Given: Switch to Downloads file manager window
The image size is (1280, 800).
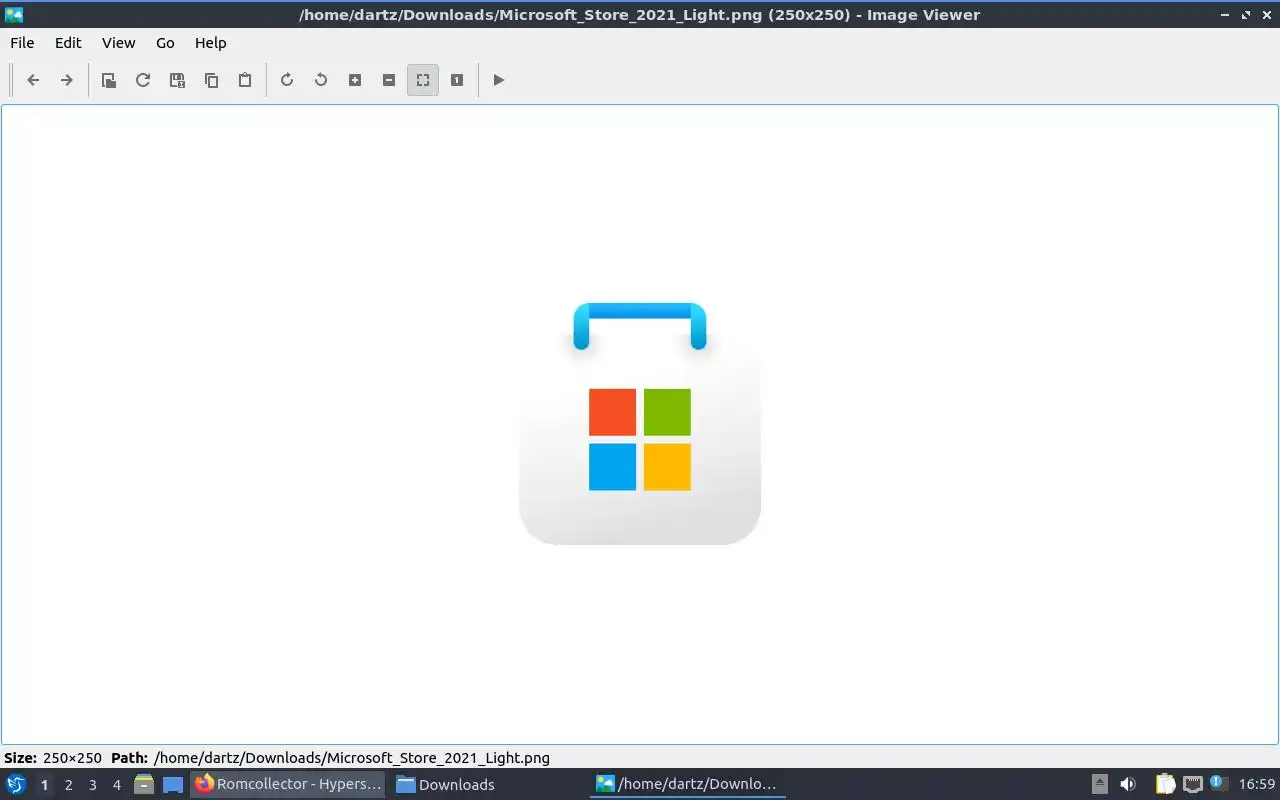Looking at the screenshot, I should [x=488, y=784].
